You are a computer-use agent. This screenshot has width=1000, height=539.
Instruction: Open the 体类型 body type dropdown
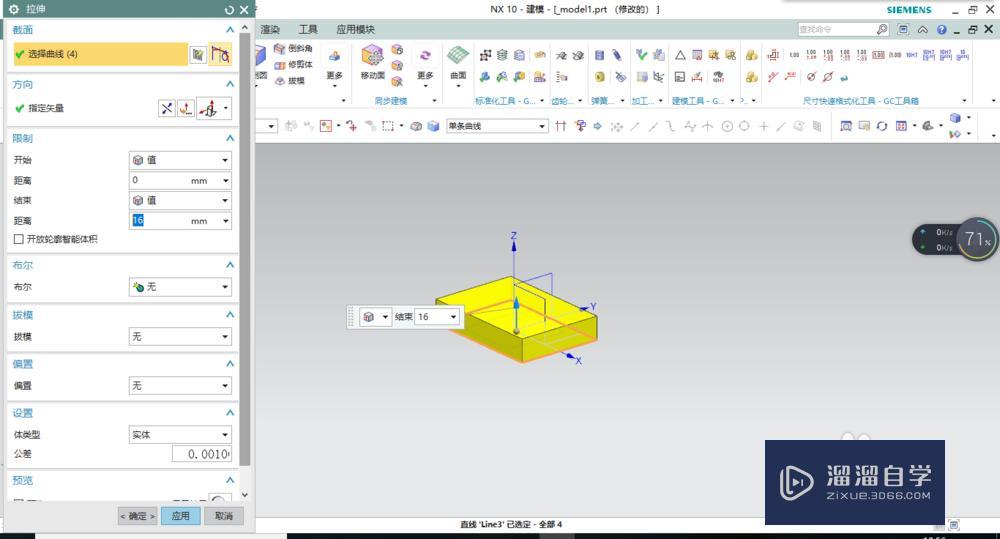180,434
